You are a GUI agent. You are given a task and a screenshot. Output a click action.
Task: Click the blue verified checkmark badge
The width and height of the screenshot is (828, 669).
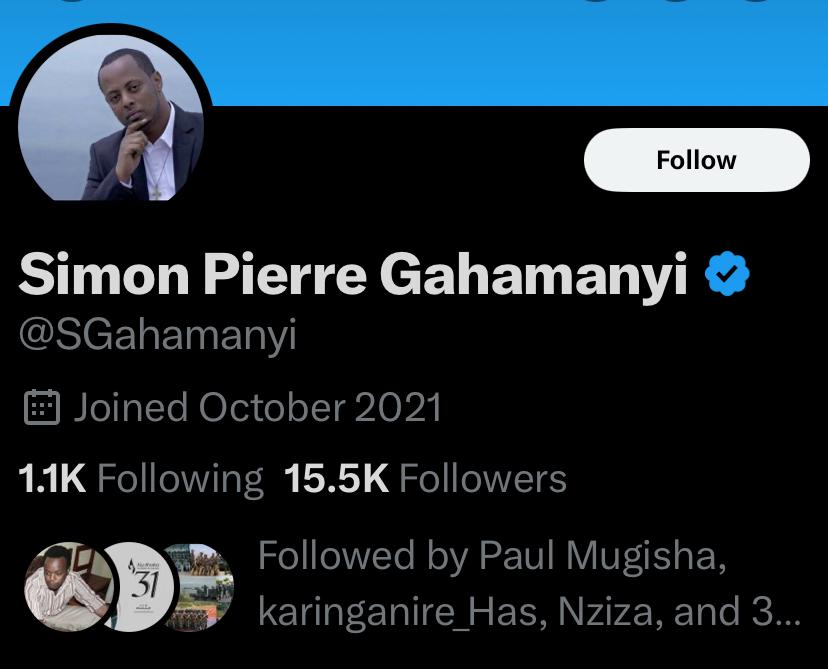[728, 275]
